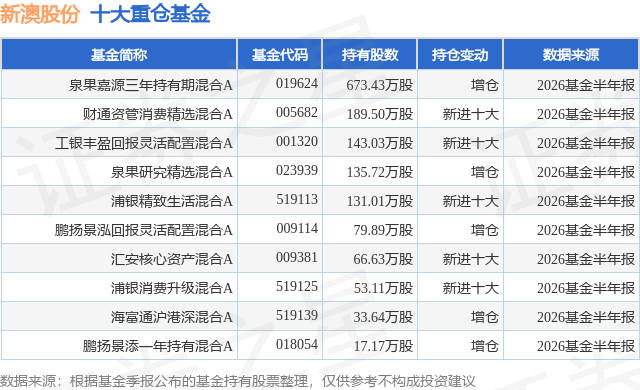Click the 673.43万股 holdings cell

click(x=380, y=85)
